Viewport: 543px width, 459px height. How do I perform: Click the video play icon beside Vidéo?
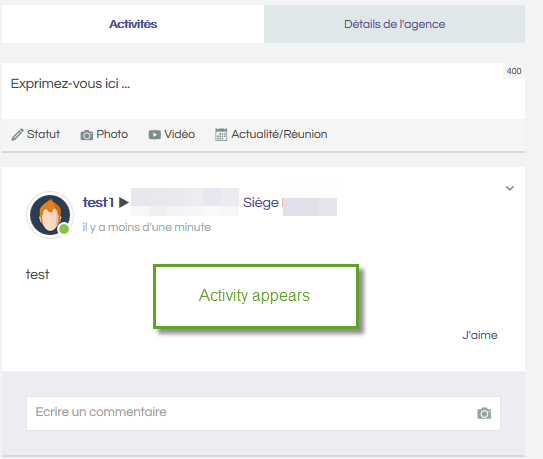click(x=154, y=135)
